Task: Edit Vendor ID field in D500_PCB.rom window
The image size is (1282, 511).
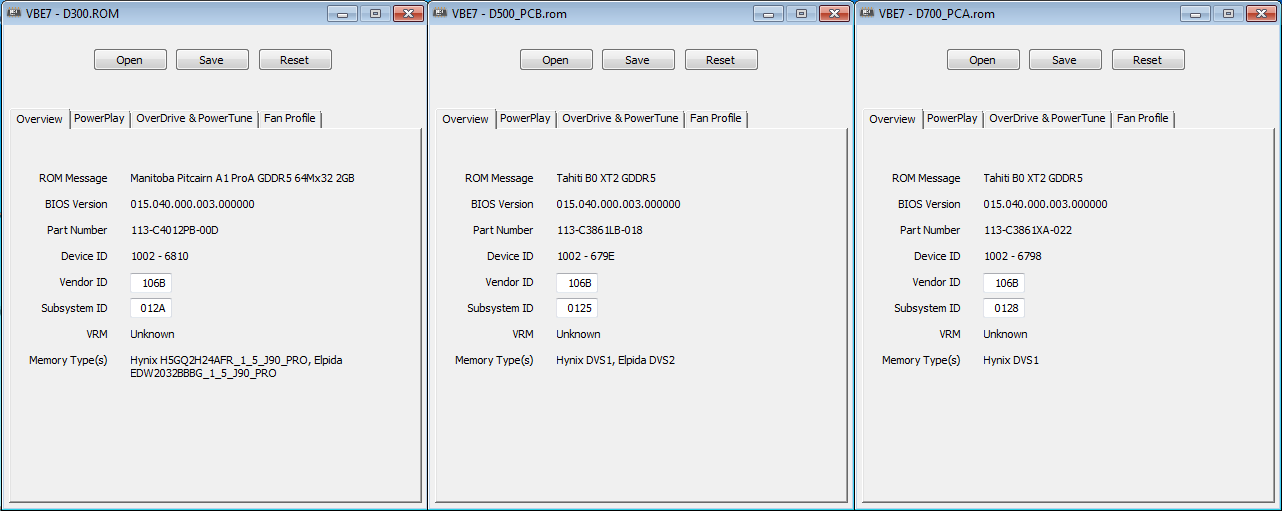Action: click(x=577, y=283)
